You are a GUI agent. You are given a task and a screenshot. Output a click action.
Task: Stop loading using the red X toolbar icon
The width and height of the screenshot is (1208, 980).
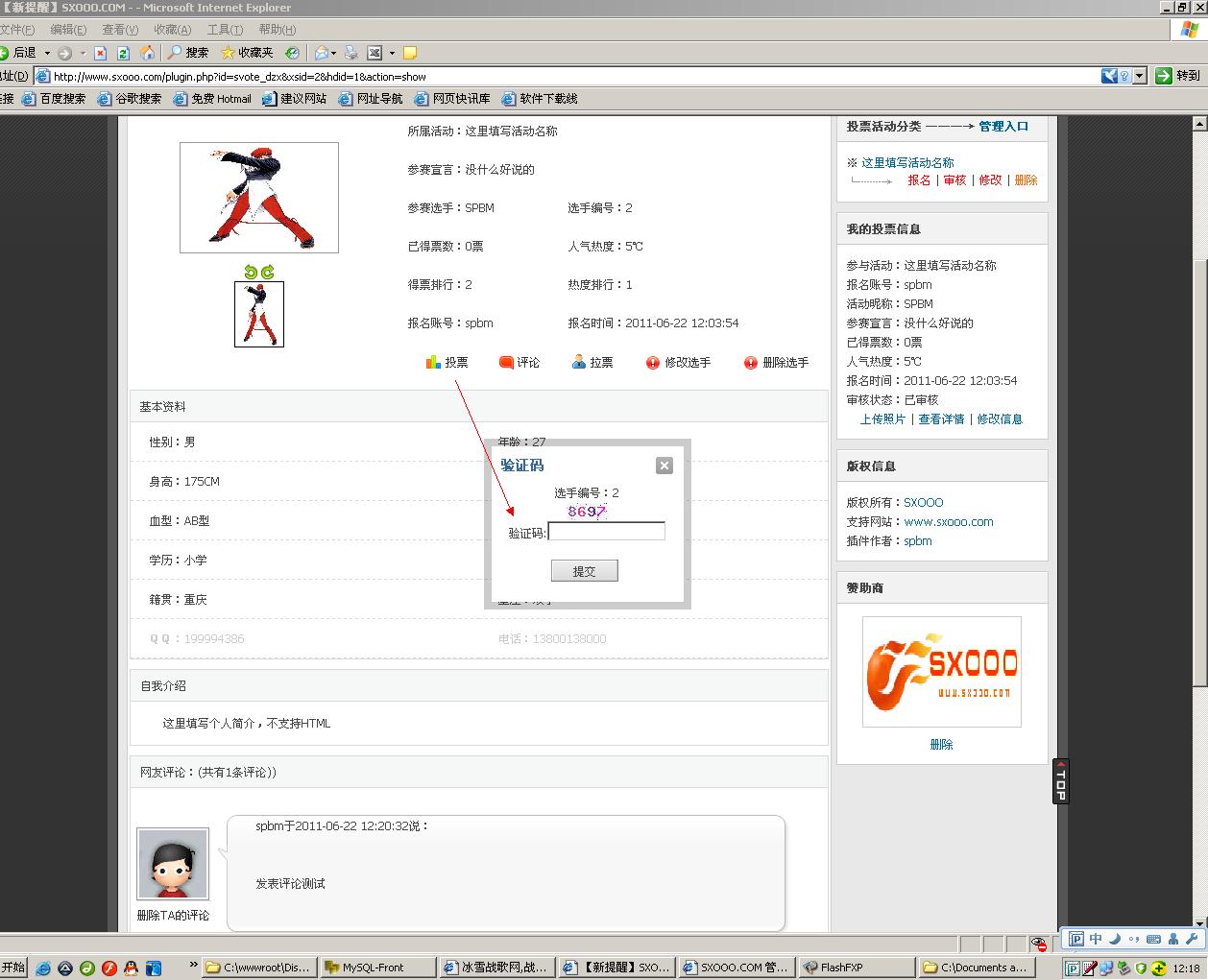(101, 53)
